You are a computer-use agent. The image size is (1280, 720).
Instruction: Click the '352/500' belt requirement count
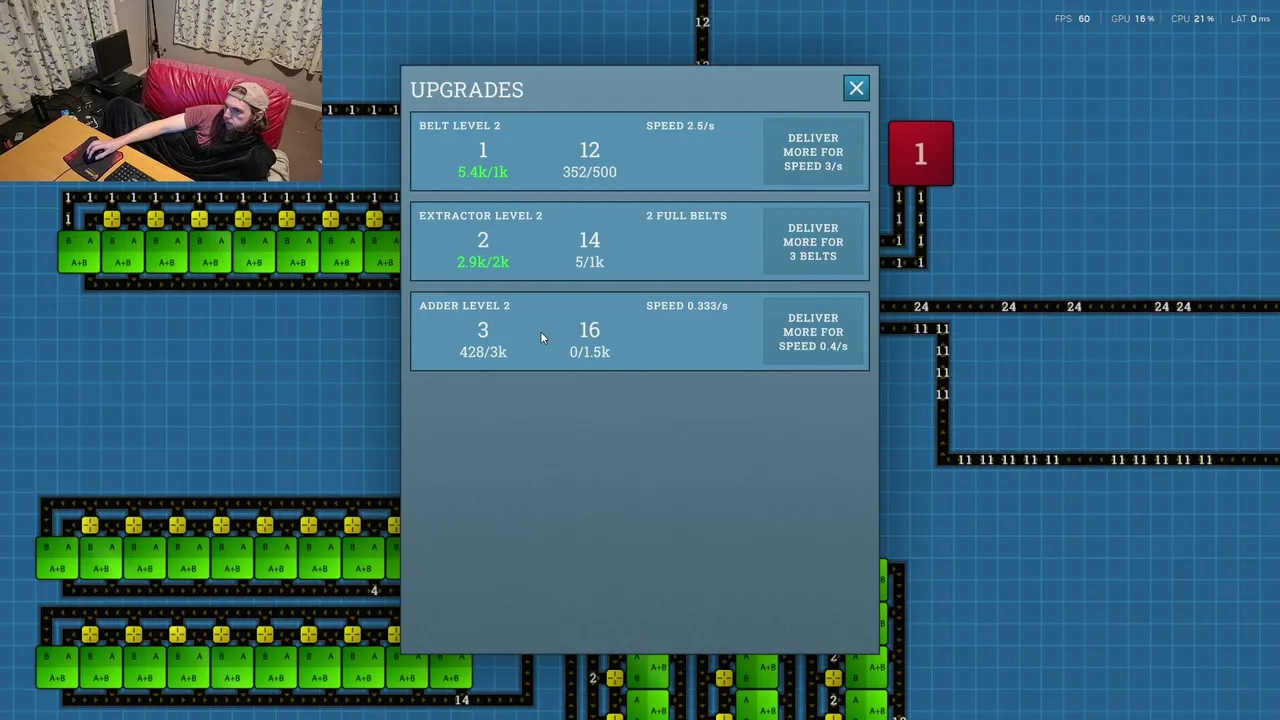589,172
